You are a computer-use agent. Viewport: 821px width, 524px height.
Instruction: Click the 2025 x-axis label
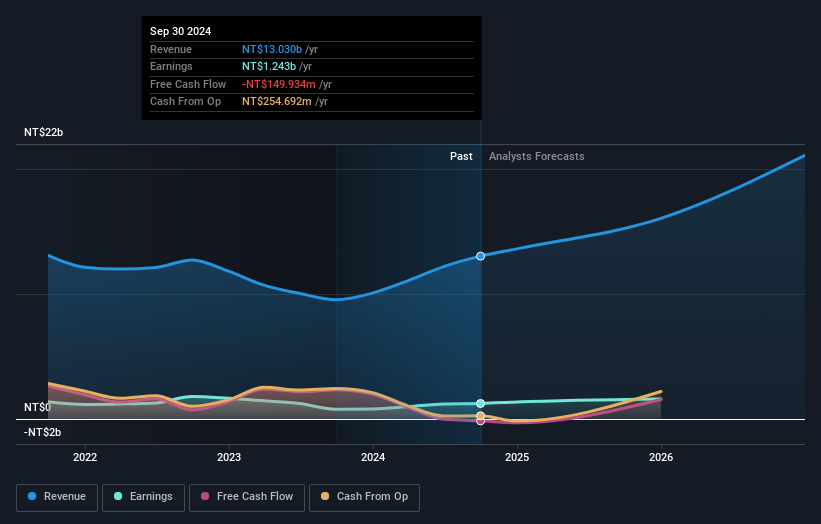pos(517,457)
